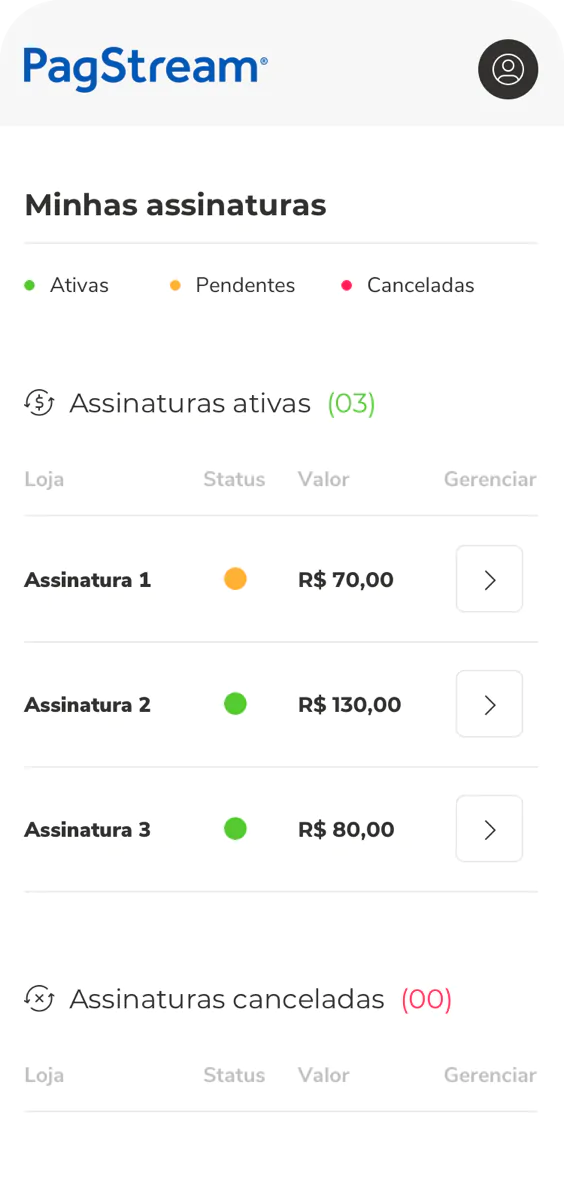Open manage arrow for Assinatura 2
This screenshot has width=564, height=1180.
click(x=489, y=704)
